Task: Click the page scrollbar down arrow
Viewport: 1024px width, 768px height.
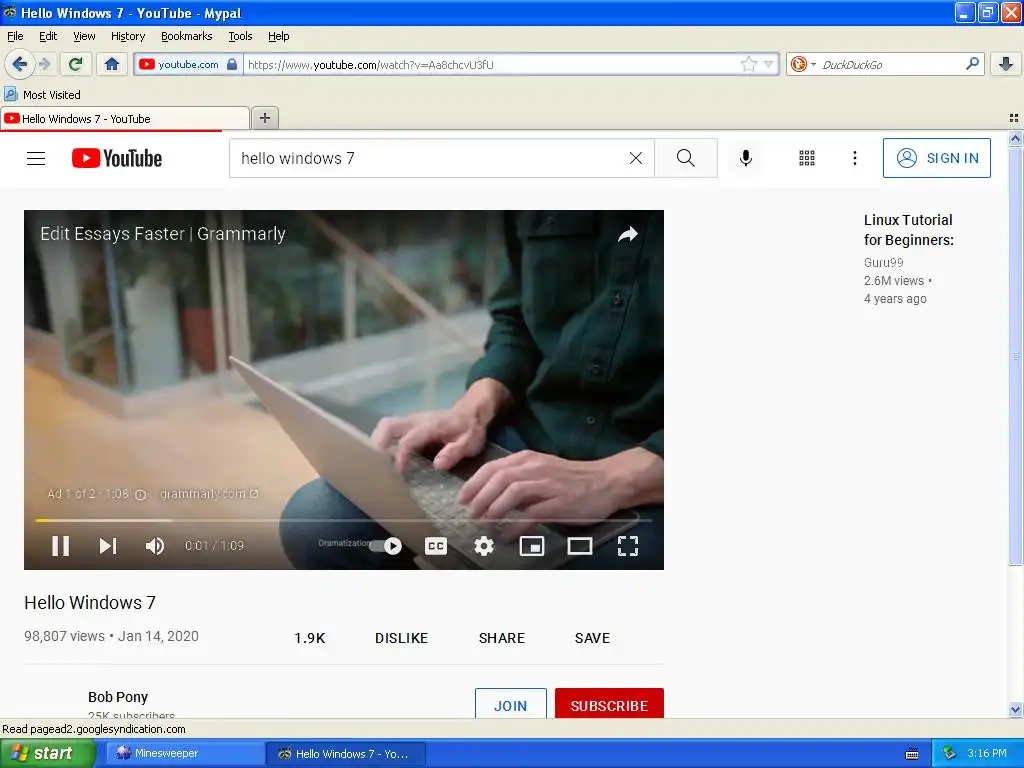Action: pos(1015,709)
